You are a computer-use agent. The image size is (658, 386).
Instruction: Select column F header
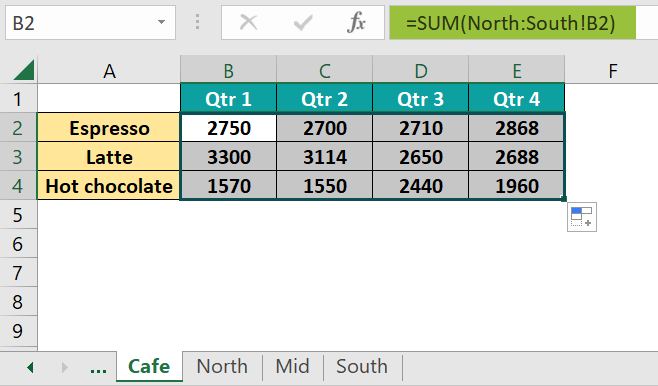pyautogui.click(x=612, y=70)
